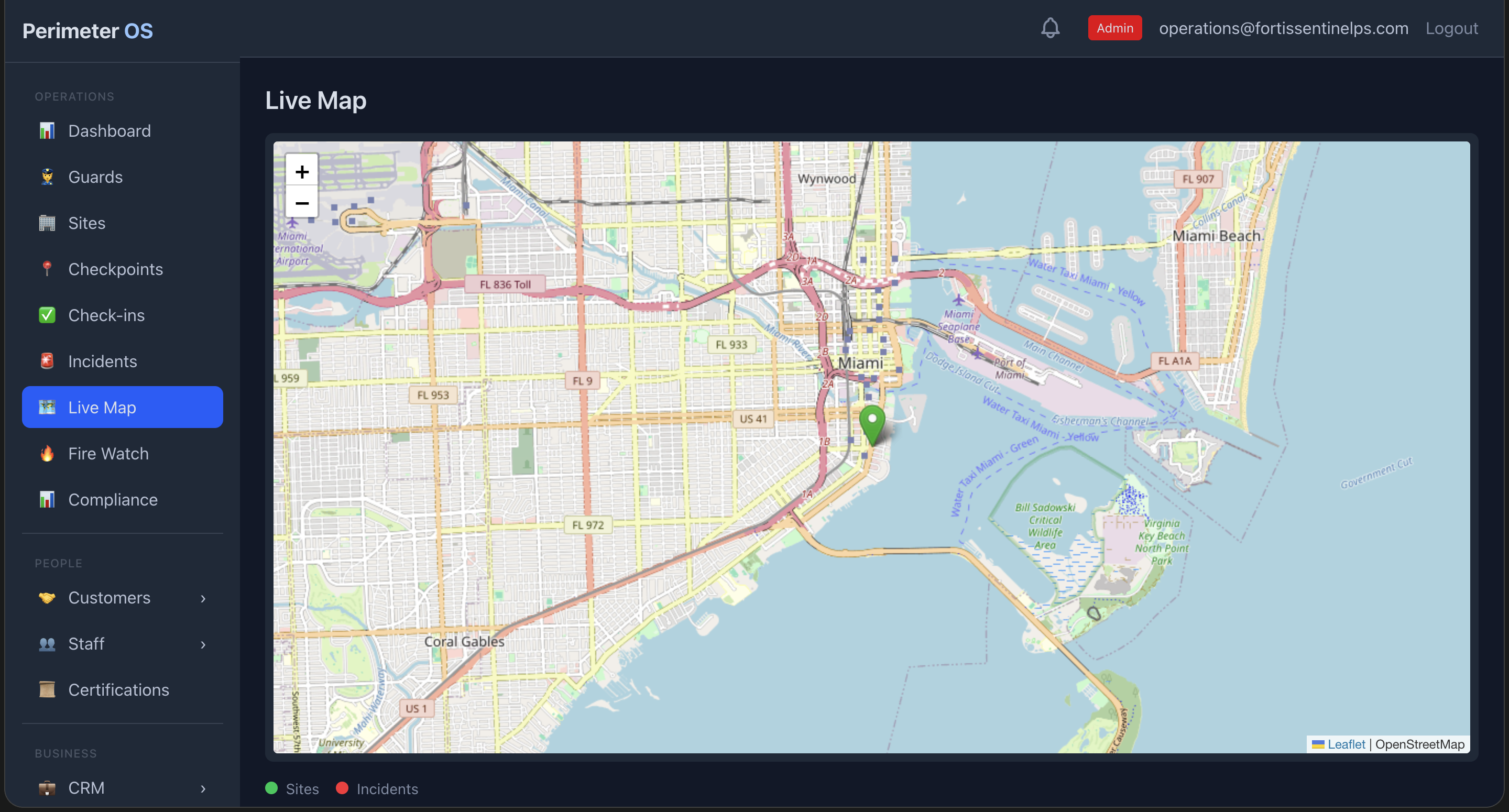Screen dimensions: 1509x812
Task: Expand the Staff submenu
Action: (203, 644)
